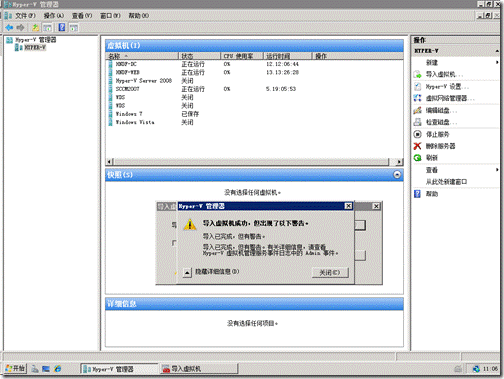Open Internet Explorer from quick launch
The image size is (504, 379).
coord(58,369)
